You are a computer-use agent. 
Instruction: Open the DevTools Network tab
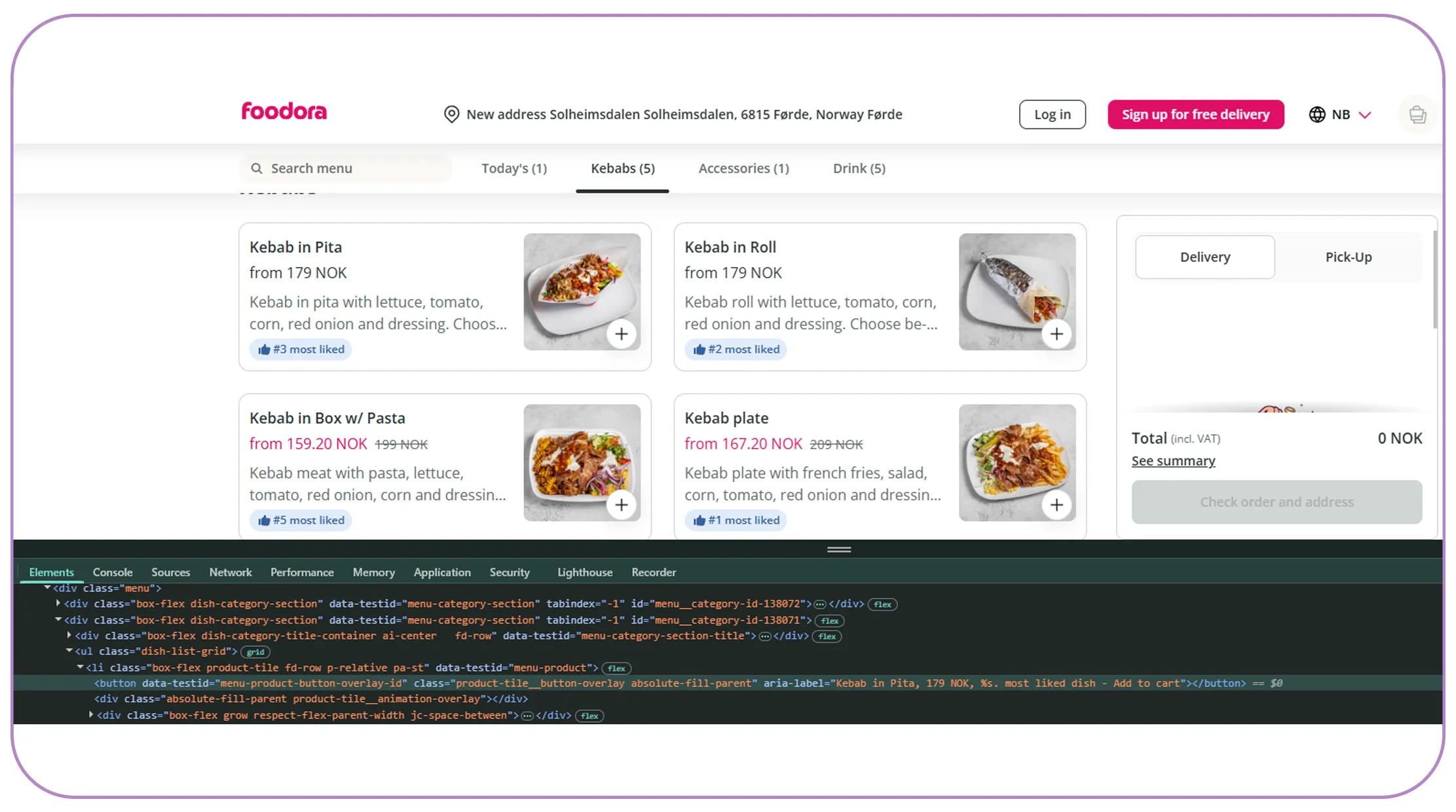point(231,572)
